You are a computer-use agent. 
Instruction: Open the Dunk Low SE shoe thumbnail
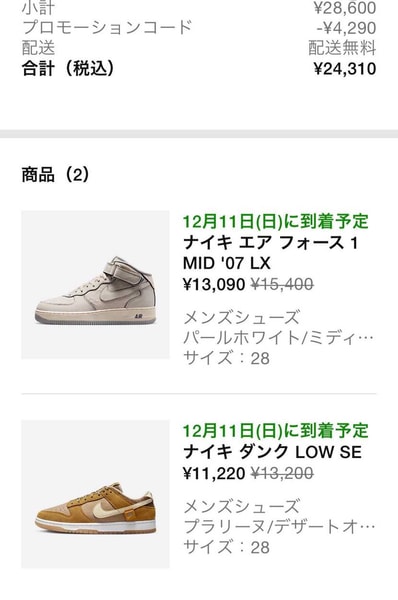click(x=95, y=494)
